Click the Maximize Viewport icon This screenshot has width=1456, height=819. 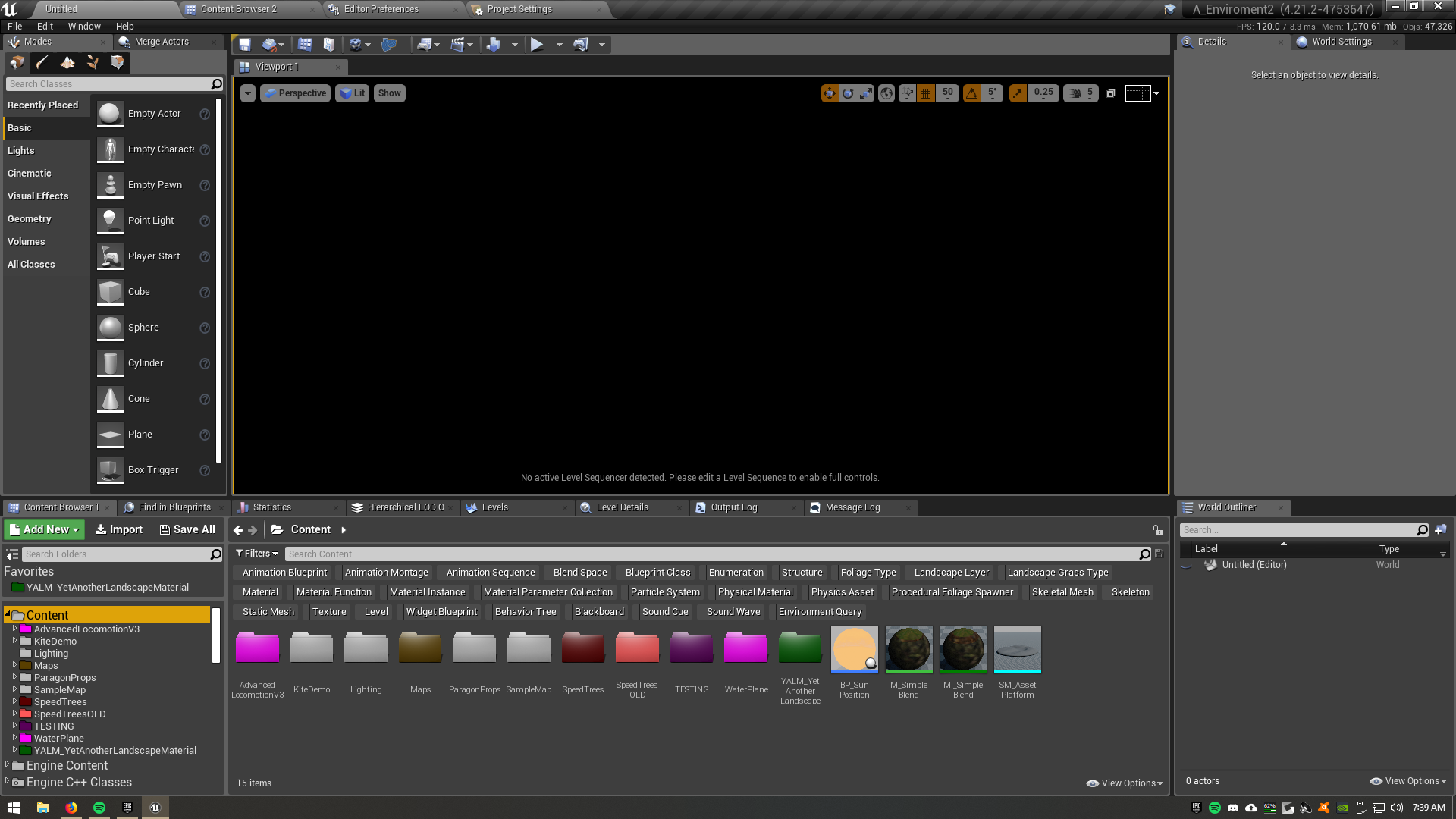click(1112, 93)
